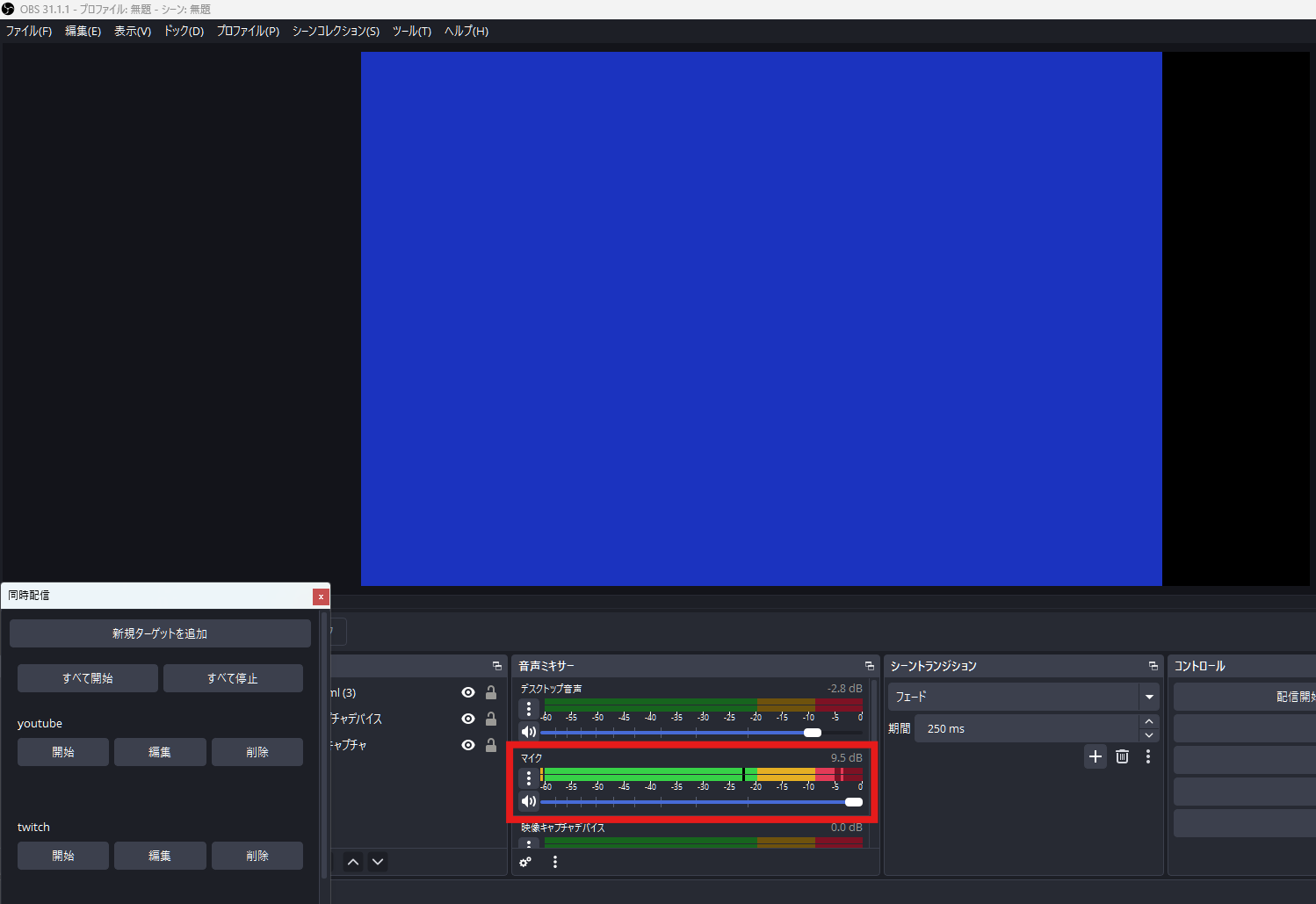The image size is (1316, 904).
Task: Open the ファイル(F) menu
Action: [29, 31]
